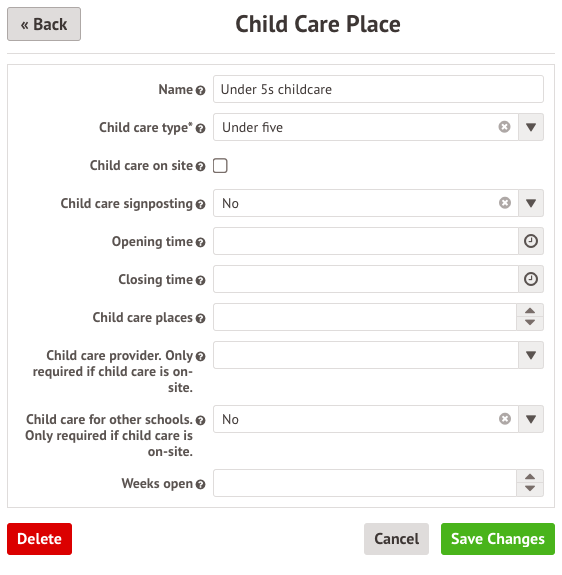The image size is (562, 575).
Task: Show help for Weeks open
Action: pos(200,484)
